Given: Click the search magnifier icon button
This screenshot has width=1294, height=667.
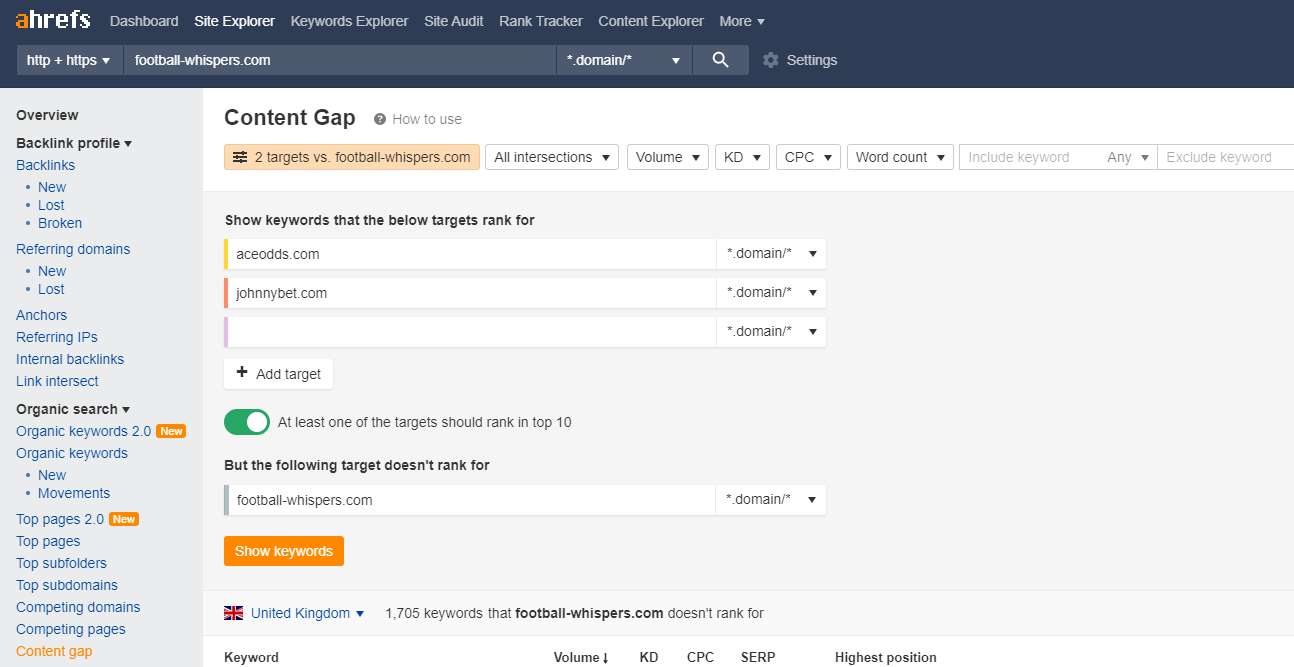Looking at the screenshot, I should click(720, 60).
